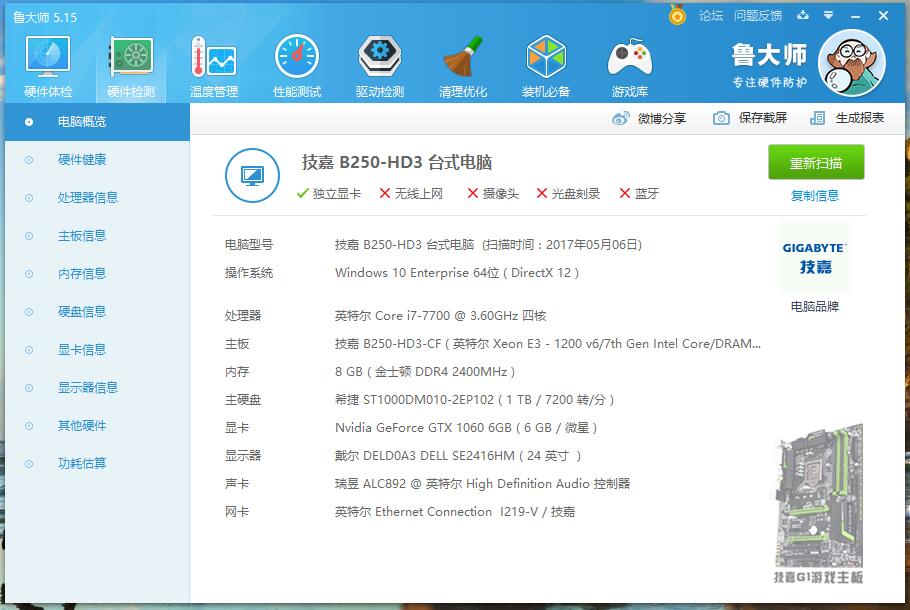This screenshot has height=610, width=910.
Task: Open the title bar dropdown menu arrow
Action: 829,16
